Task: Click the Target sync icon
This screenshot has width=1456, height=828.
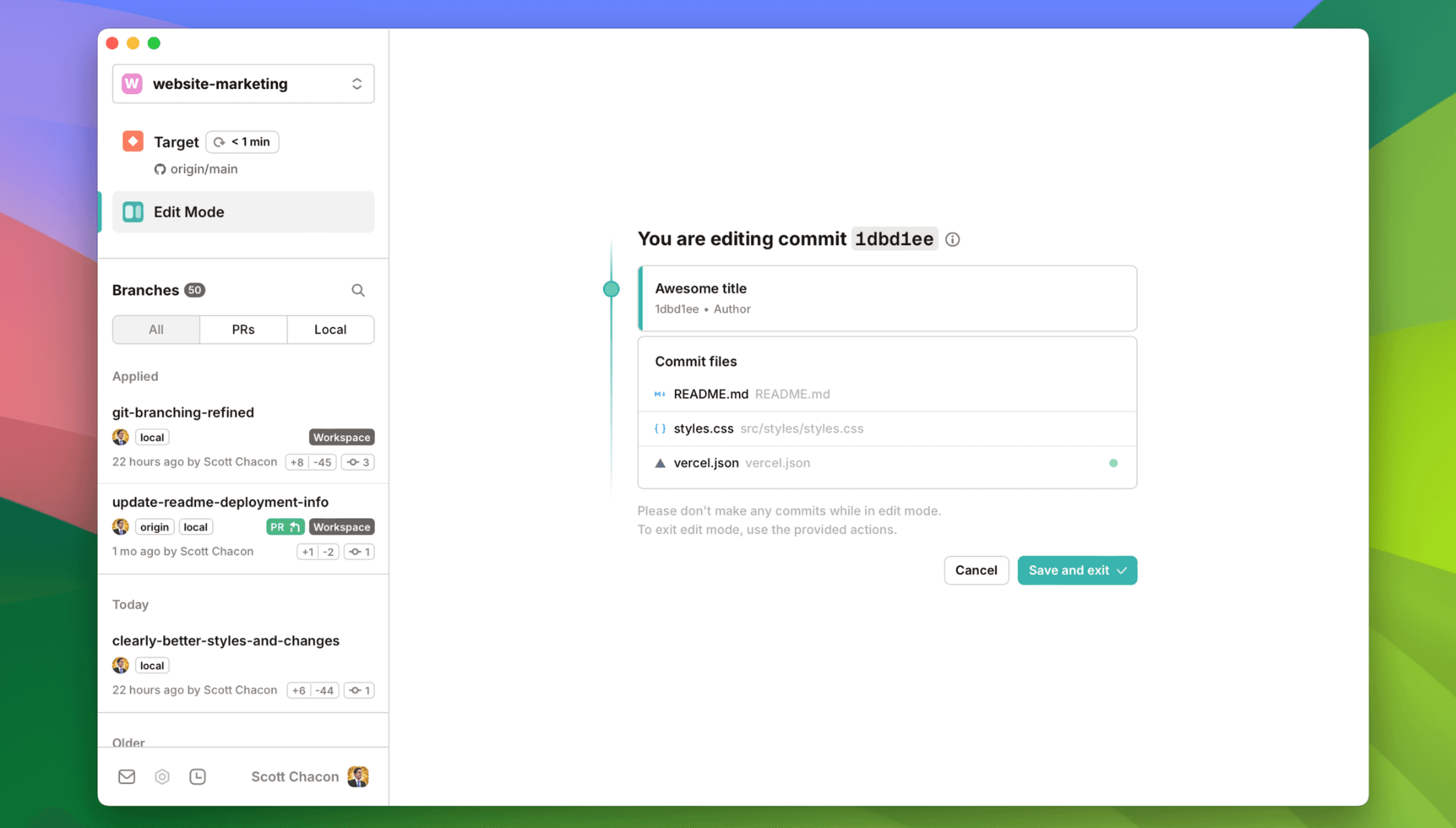Action: [222, 141]
